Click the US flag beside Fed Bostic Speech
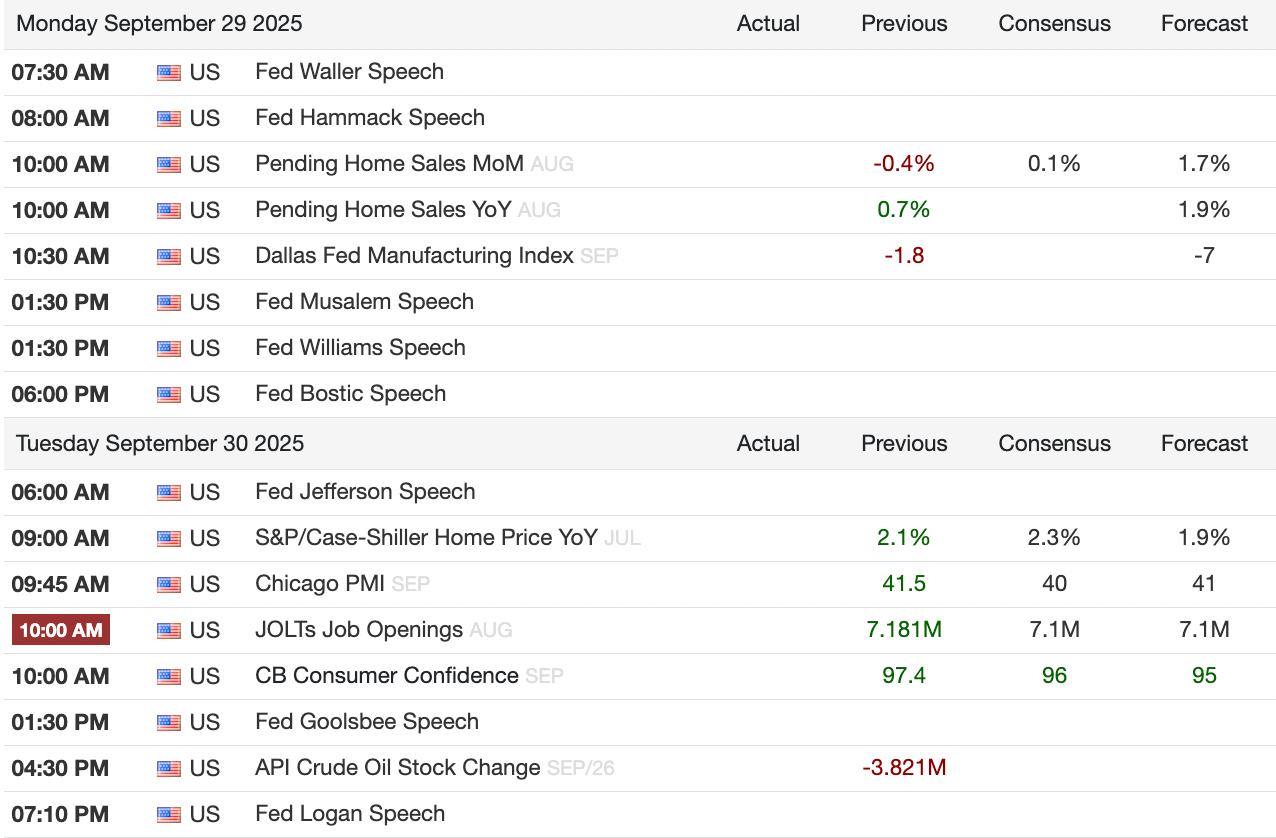The width and height of the screenshot is (1276, 838). click(168, 395)
